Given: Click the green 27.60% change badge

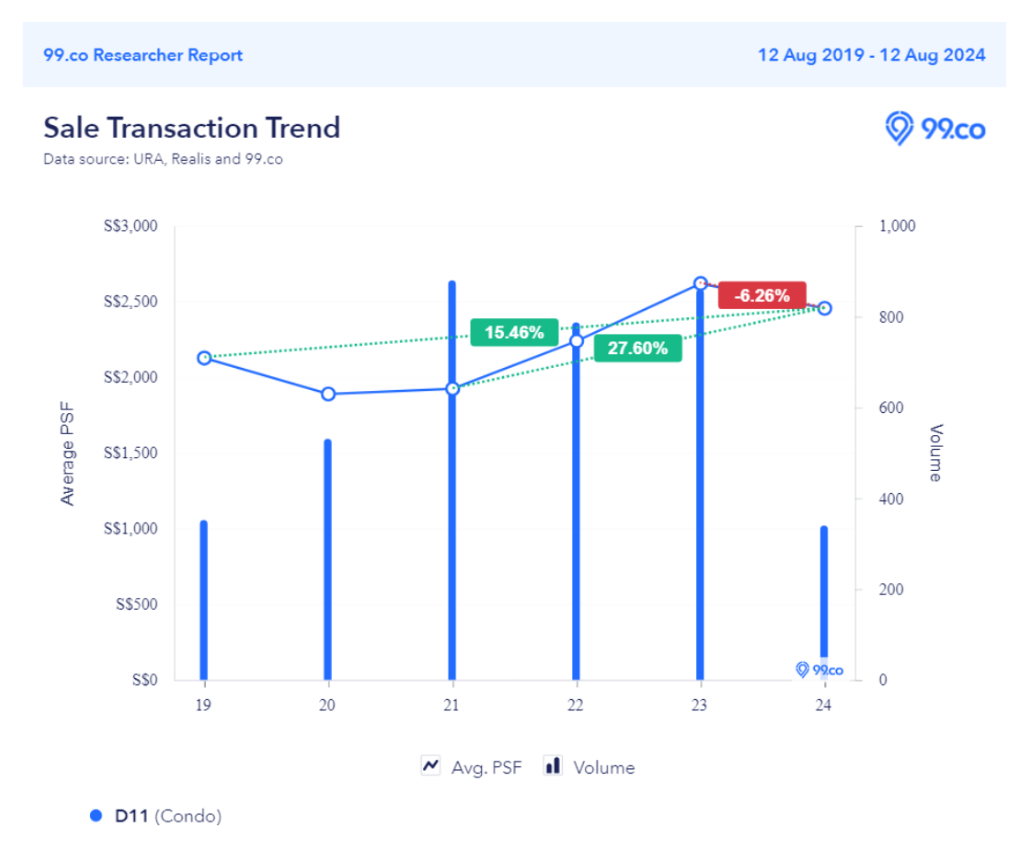Looking at the screenshot, I should coord(638,348).
